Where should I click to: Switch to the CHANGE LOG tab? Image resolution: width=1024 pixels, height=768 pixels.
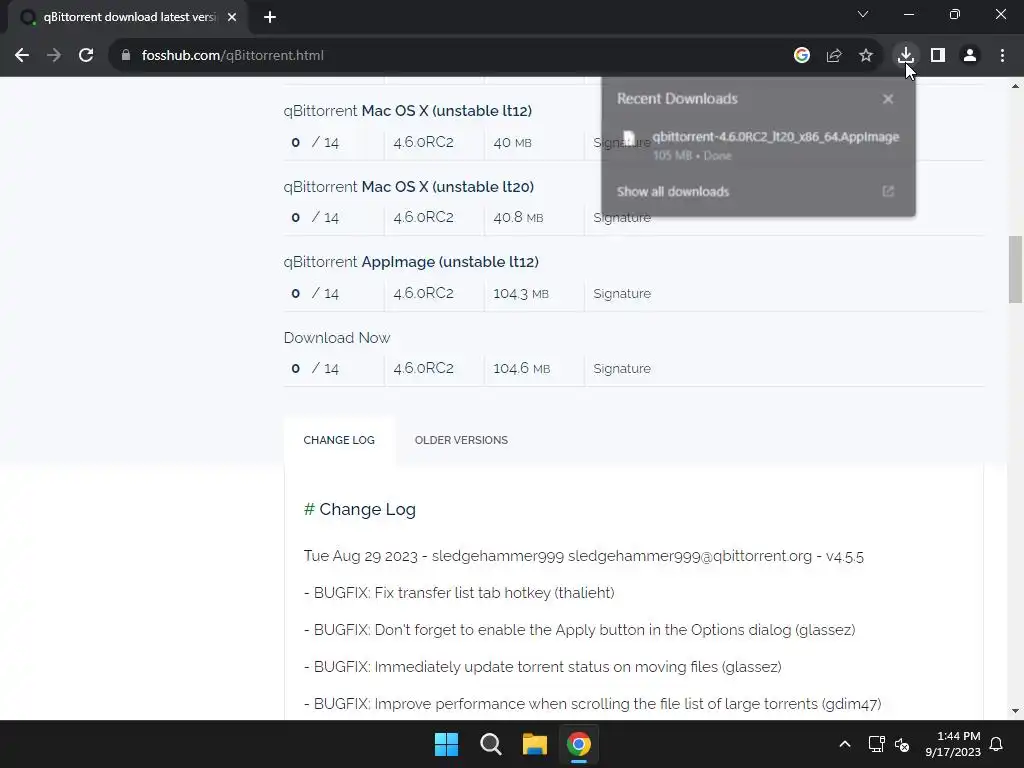click(339, 440)
